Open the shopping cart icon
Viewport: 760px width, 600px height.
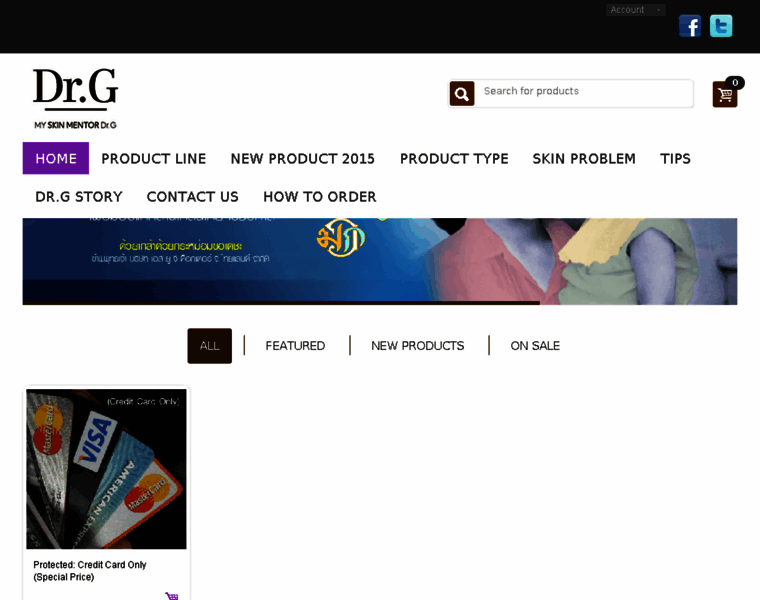pos(725,94)
